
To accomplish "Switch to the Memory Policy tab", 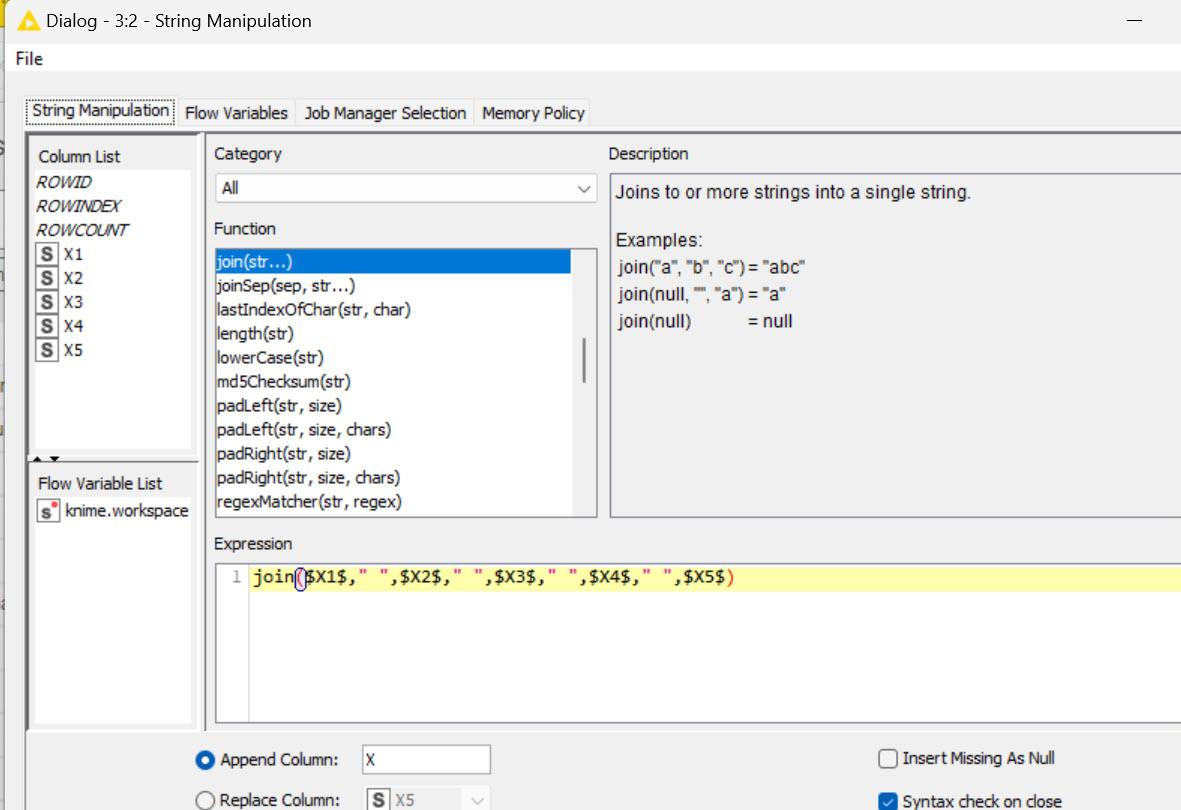I will (x=533, y=113).
